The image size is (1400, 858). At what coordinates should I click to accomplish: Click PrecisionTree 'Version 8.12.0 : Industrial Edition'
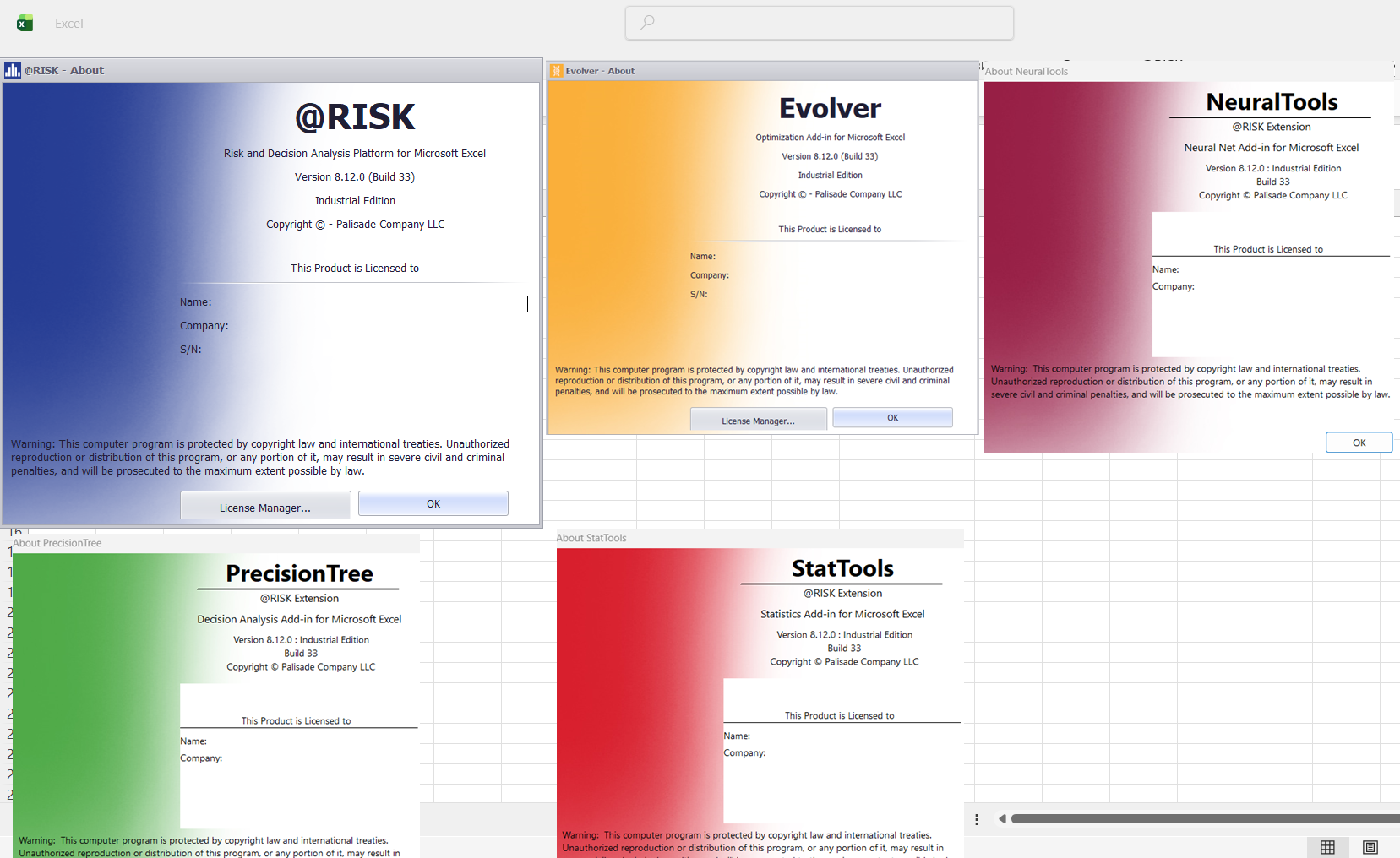pos(301,640)
